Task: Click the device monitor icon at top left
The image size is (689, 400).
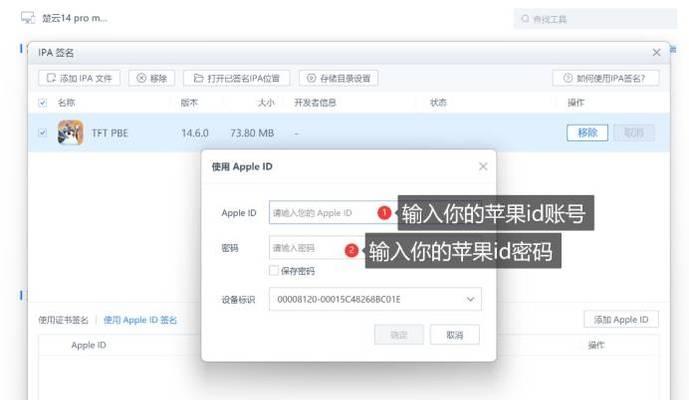Action: pyautogui.click(x=28, y=18)
